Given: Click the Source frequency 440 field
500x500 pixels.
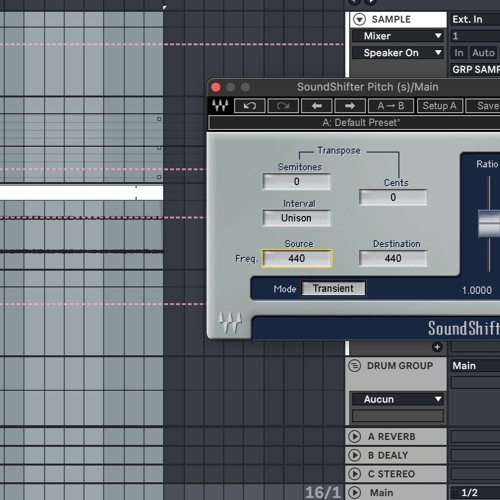Looking at the screenshot, I should pyautogui.click(x=297, y=258).
